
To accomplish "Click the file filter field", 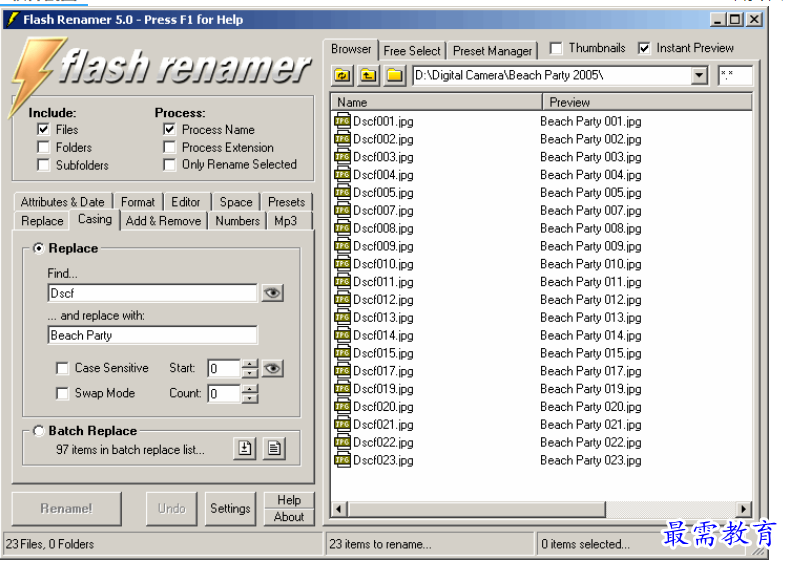I will pyautogui.click(x=735, y=76).
